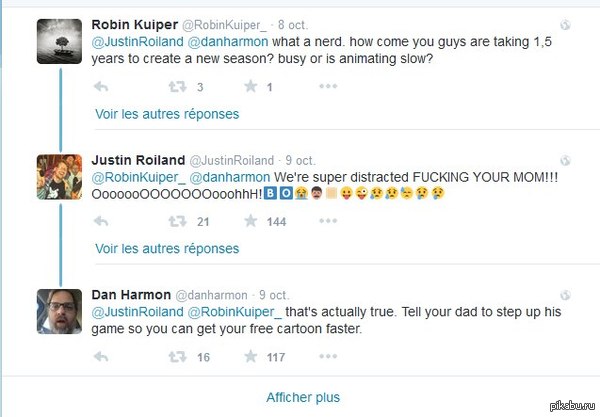Show other replies under Robin Kuiper's tweet

pyautogui.click(x=167, y=114)
